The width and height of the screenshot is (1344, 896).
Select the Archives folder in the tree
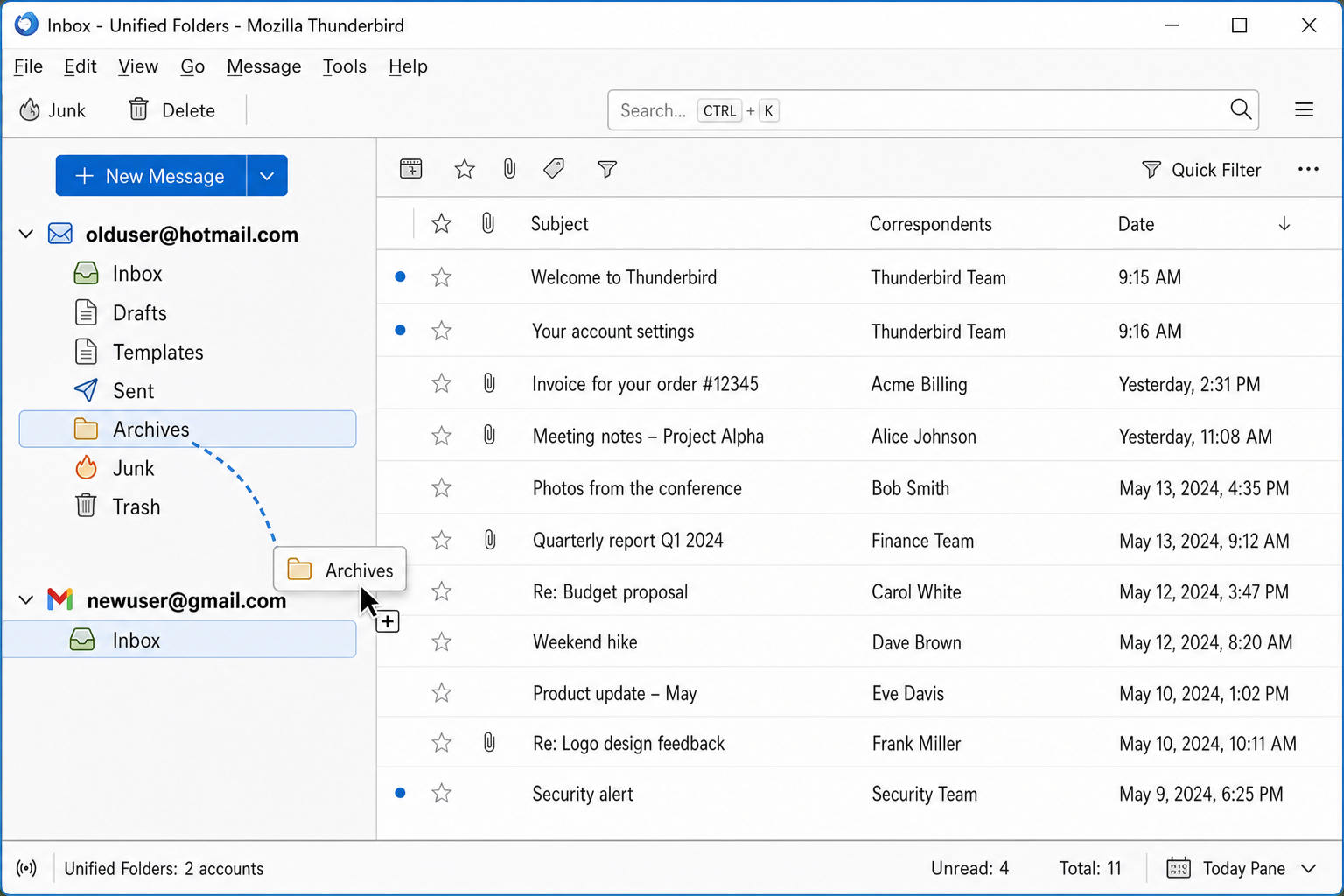tap(187, 429)
